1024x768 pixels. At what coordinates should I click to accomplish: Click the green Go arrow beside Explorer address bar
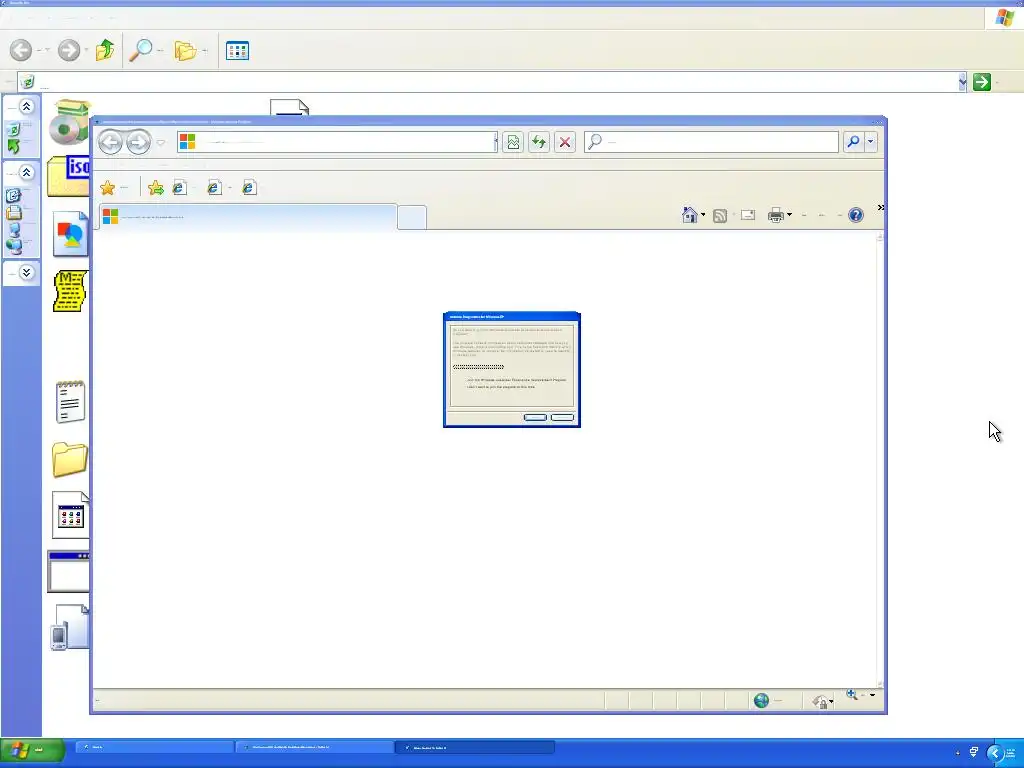point(982,82)
